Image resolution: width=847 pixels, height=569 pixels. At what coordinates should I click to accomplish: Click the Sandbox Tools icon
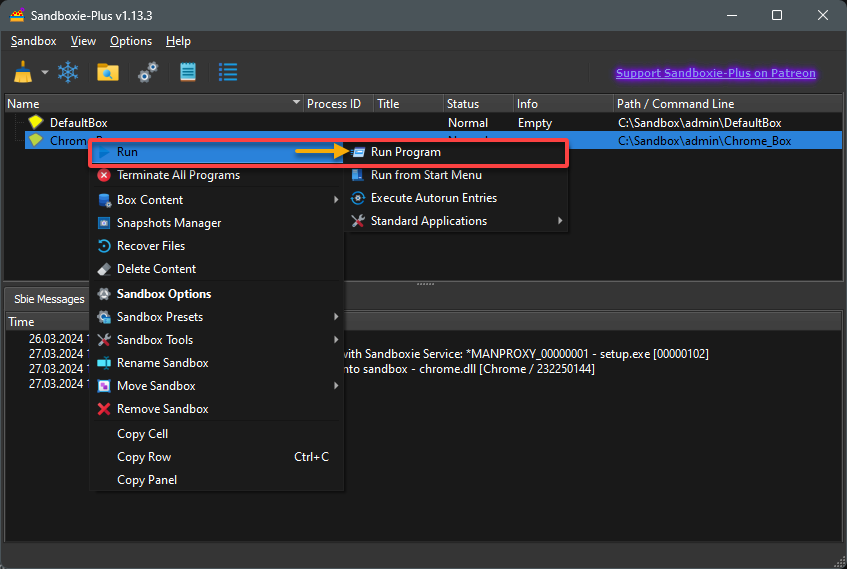click(104, 340)
